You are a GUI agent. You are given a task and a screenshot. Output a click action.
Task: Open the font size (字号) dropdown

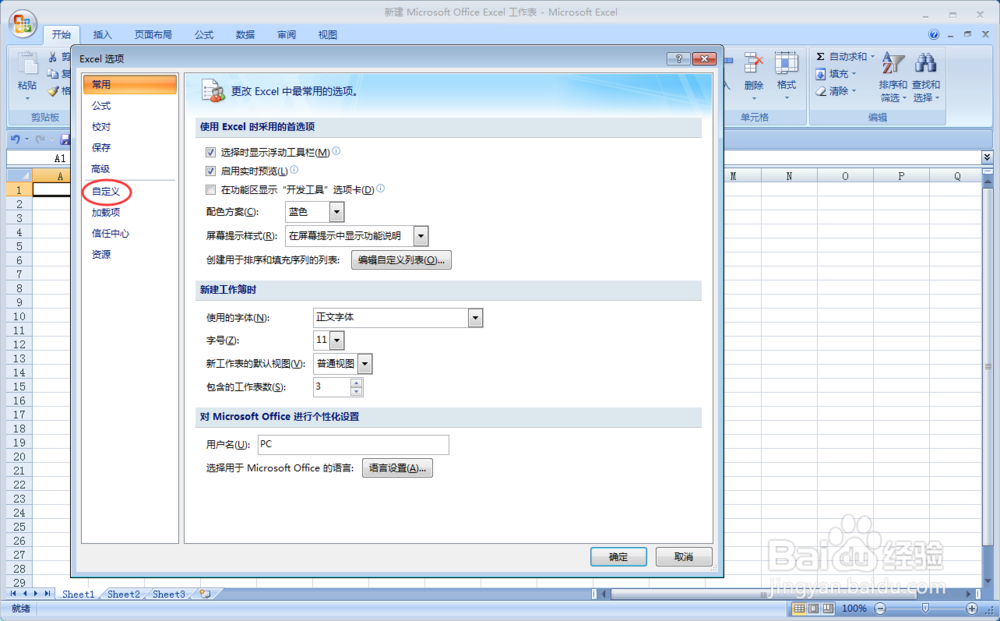(x=337, y=340)
